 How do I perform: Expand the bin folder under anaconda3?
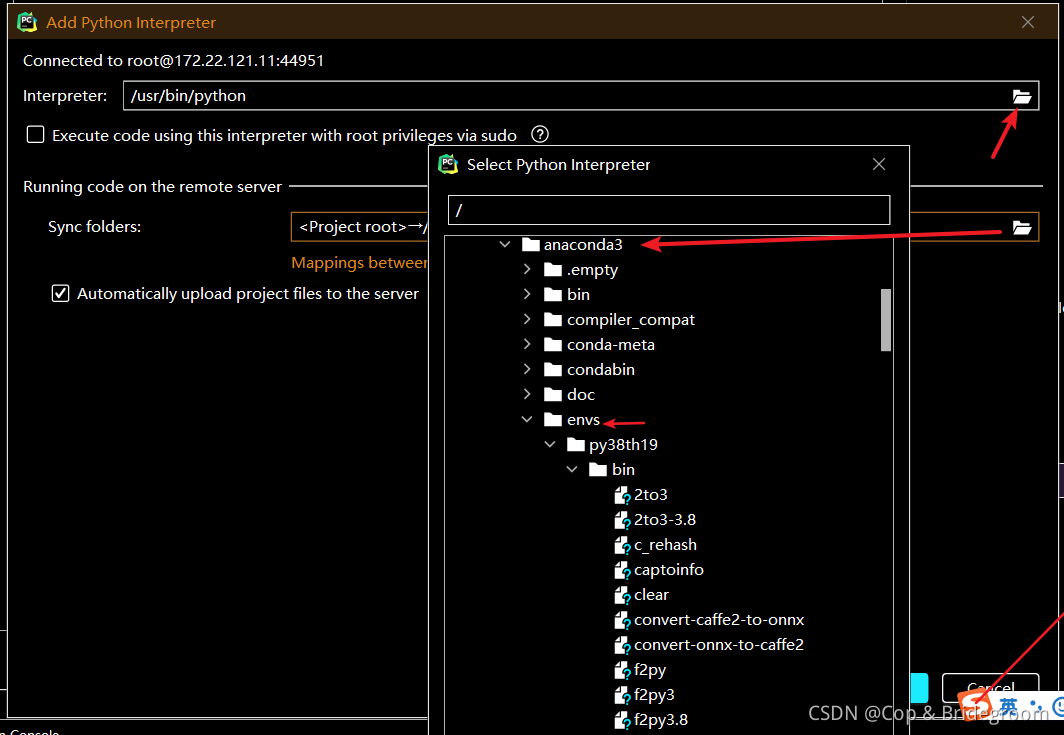coord(527,295)
